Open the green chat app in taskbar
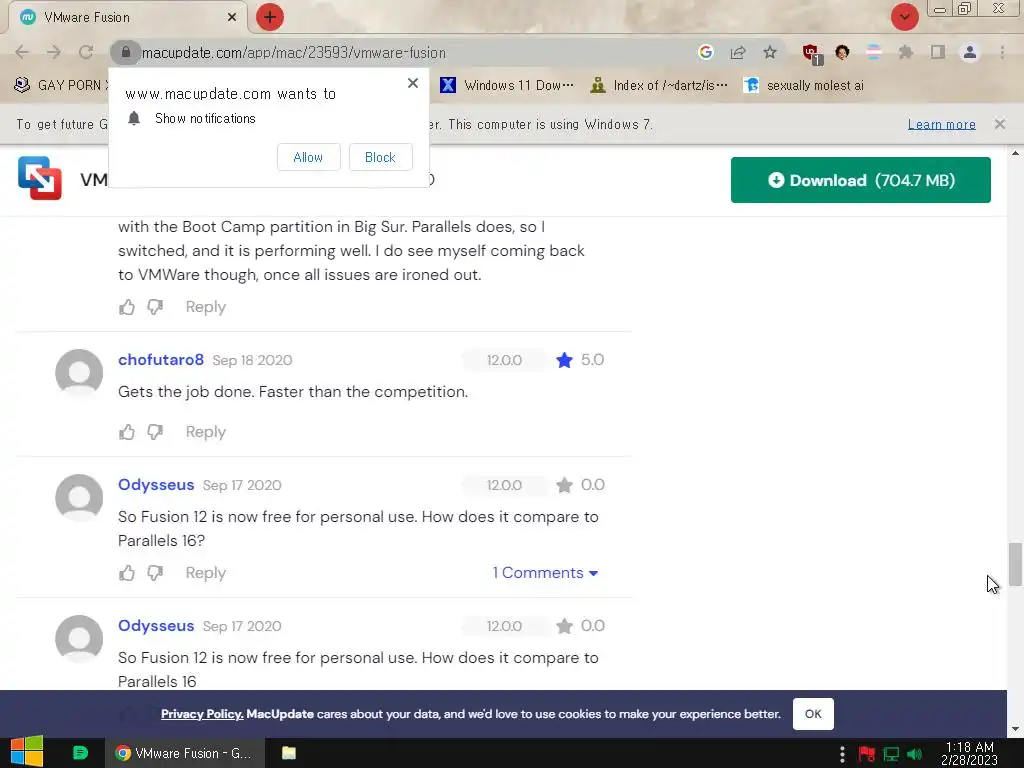 [80, 753]
